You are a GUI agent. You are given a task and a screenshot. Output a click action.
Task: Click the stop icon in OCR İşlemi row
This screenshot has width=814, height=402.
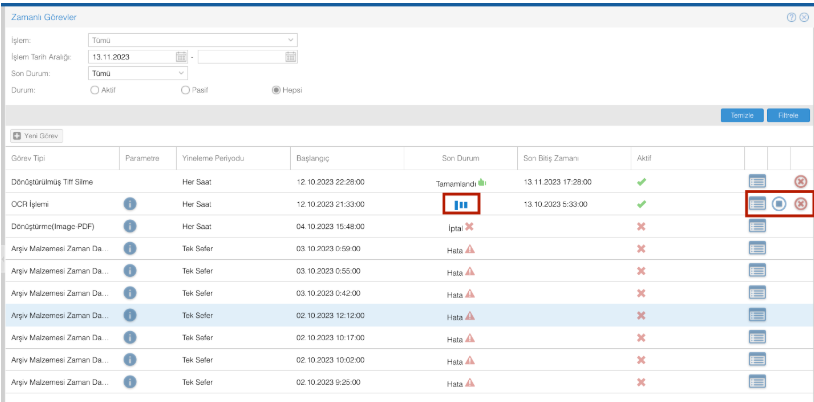[779, 204]
